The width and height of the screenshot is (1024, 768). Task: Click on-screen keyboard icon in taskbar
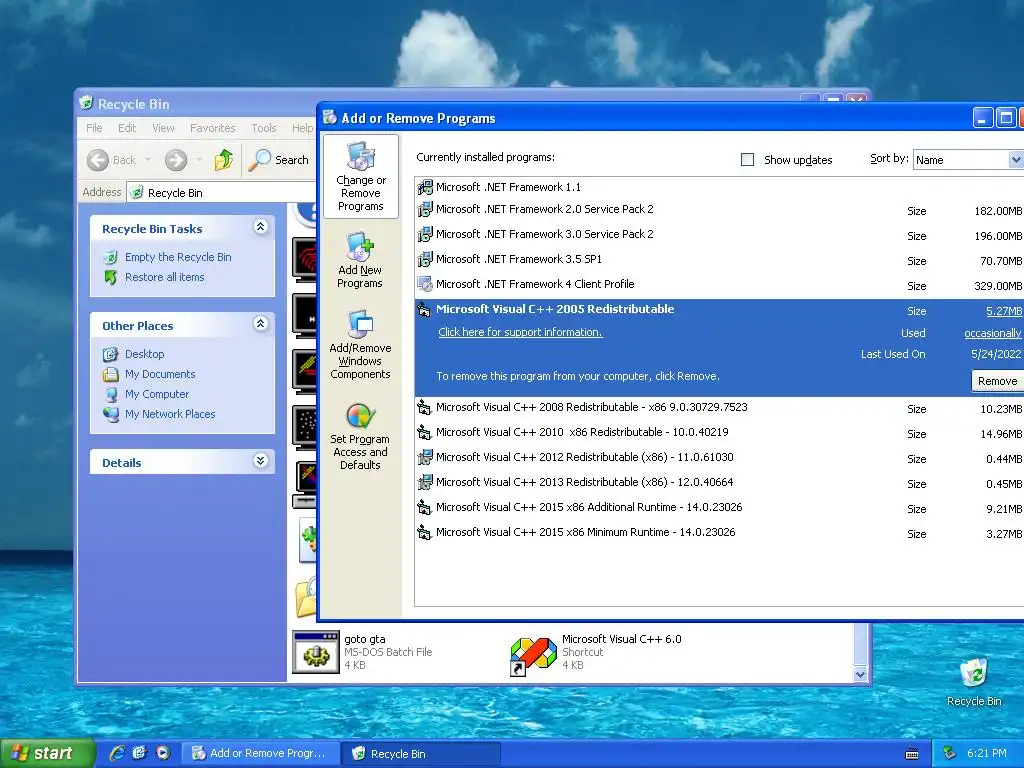[x=912, y=754]
